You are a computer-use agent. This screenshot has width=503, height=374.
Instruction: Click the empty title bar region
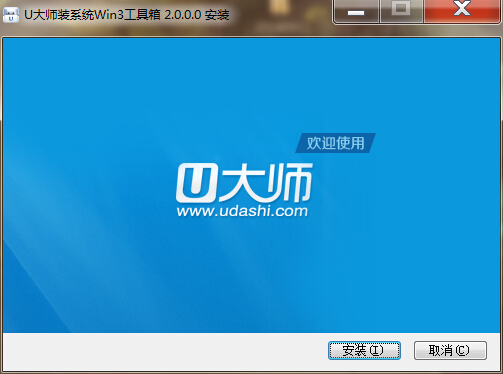click(282, 15)
